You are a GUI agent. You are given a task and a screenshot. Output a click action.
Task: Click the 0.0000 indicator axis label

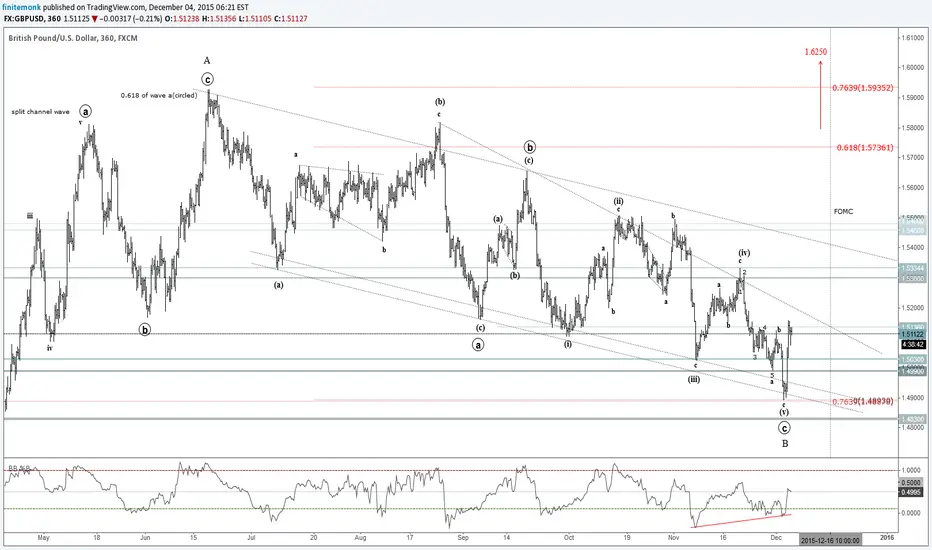click(x=911, y=513)
